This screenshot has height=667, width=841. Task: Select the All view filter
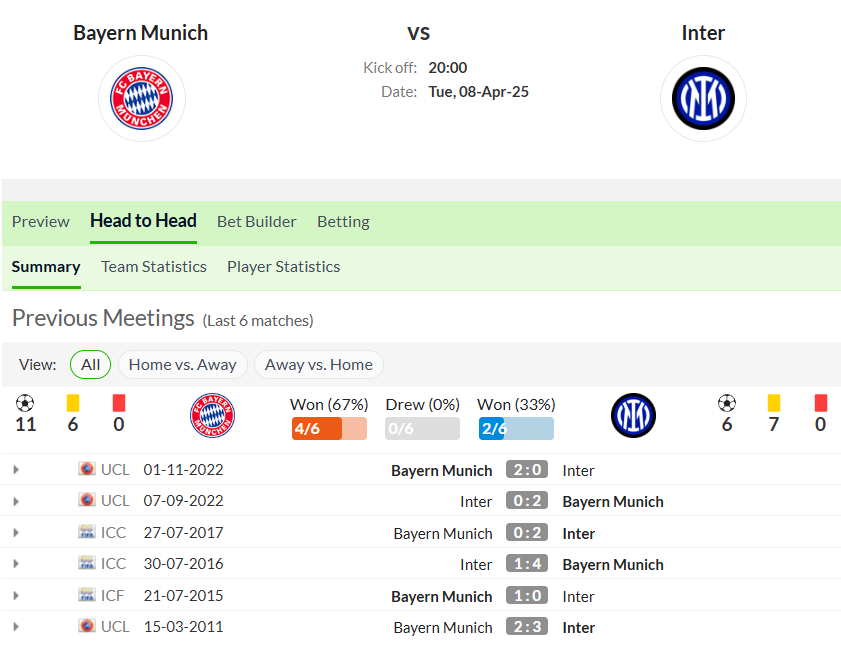90,365
